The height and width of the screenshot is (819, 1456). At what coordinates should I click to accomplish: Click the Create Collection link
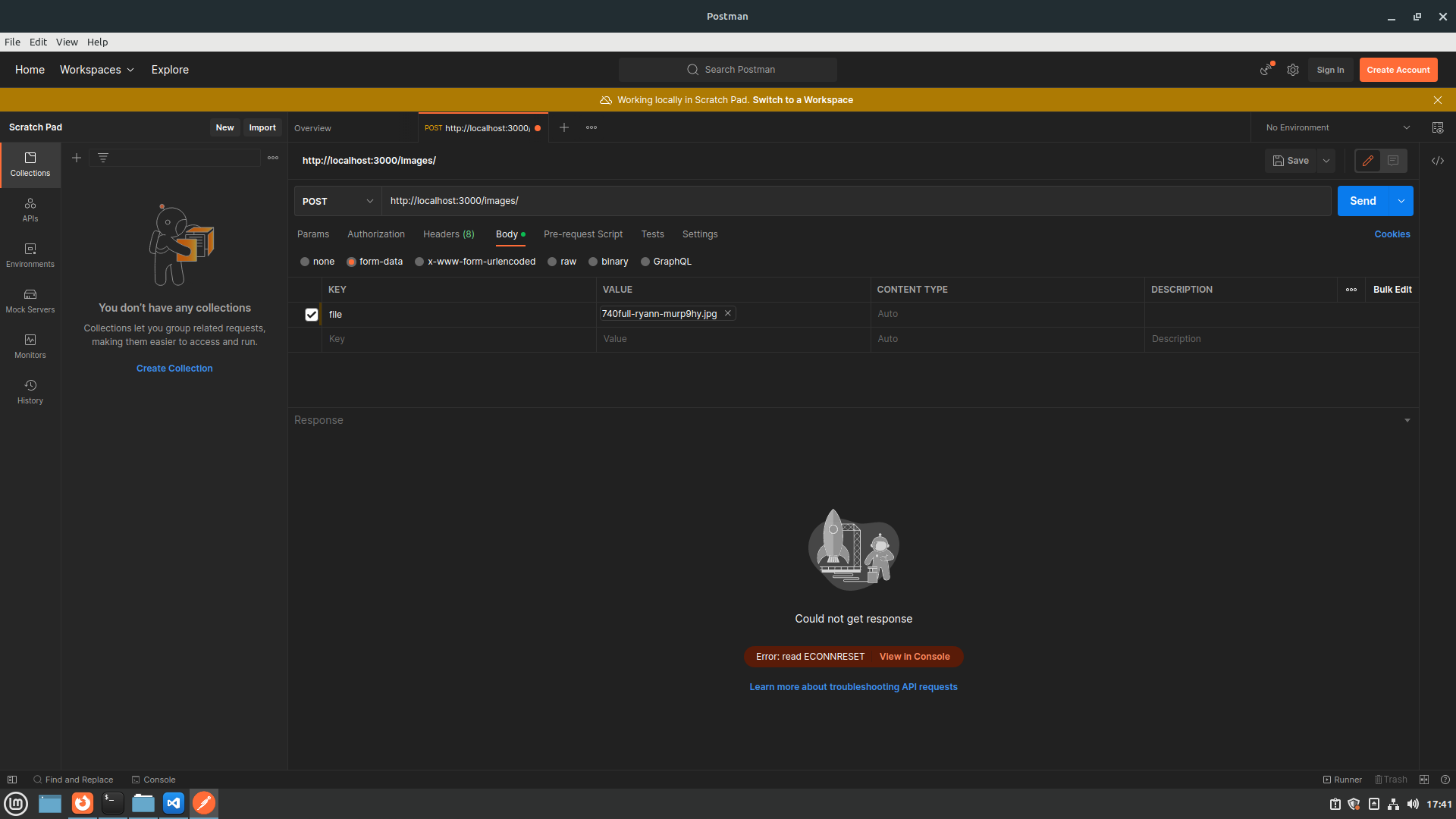[174, 369]
